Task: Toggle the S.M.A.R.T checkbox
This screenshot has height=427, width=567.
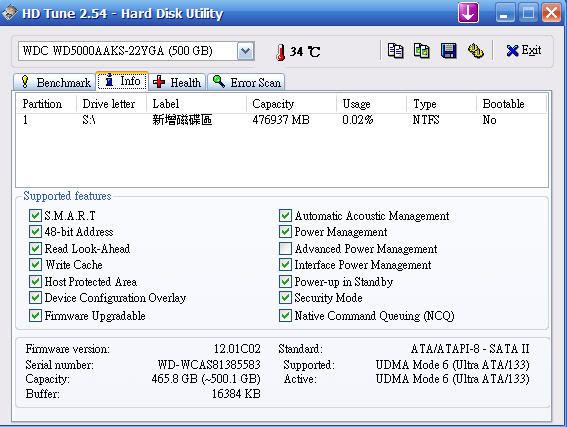Action: point(35,216)
